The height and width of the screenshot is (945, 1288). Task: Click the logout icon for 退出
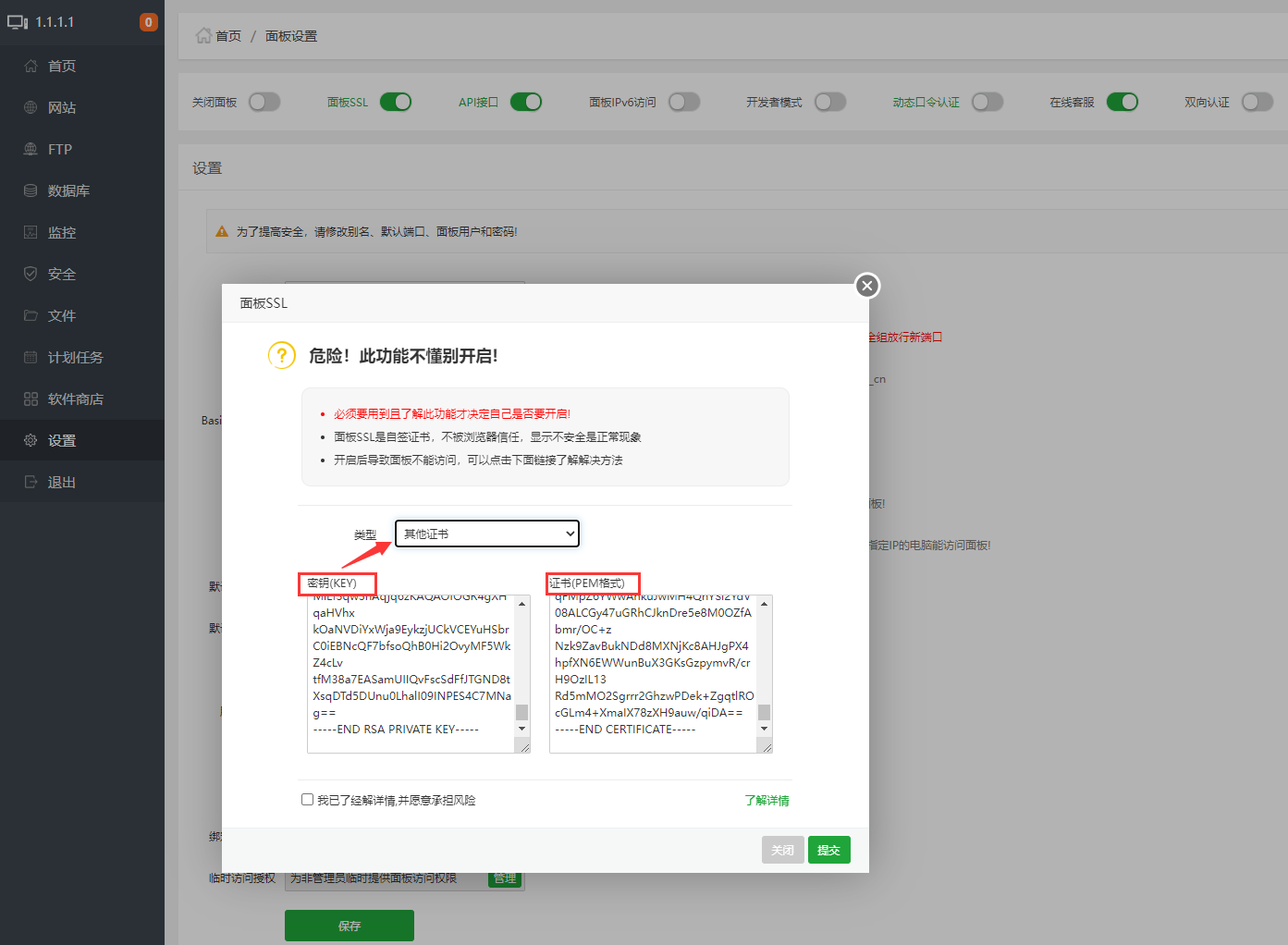(x=31, y=482)
